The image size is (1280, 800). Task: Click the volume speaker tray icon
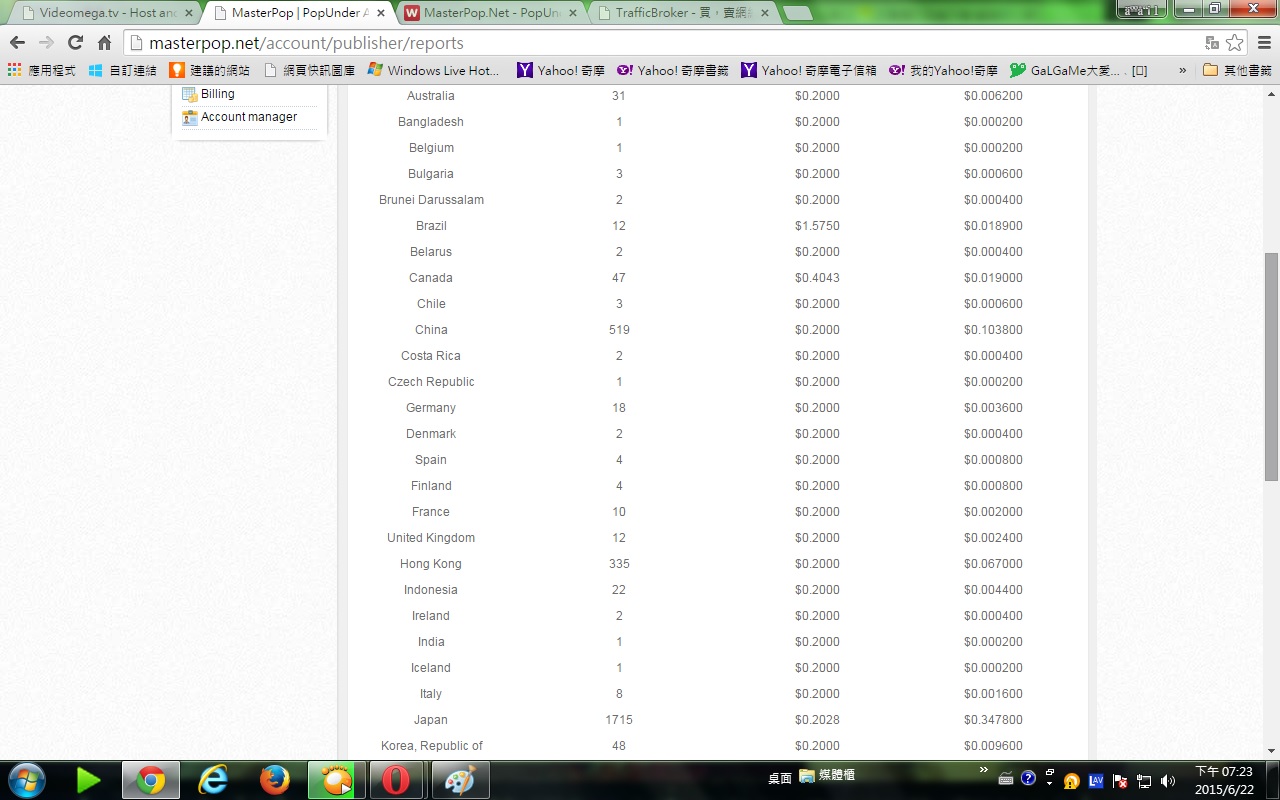[1167, 780]
